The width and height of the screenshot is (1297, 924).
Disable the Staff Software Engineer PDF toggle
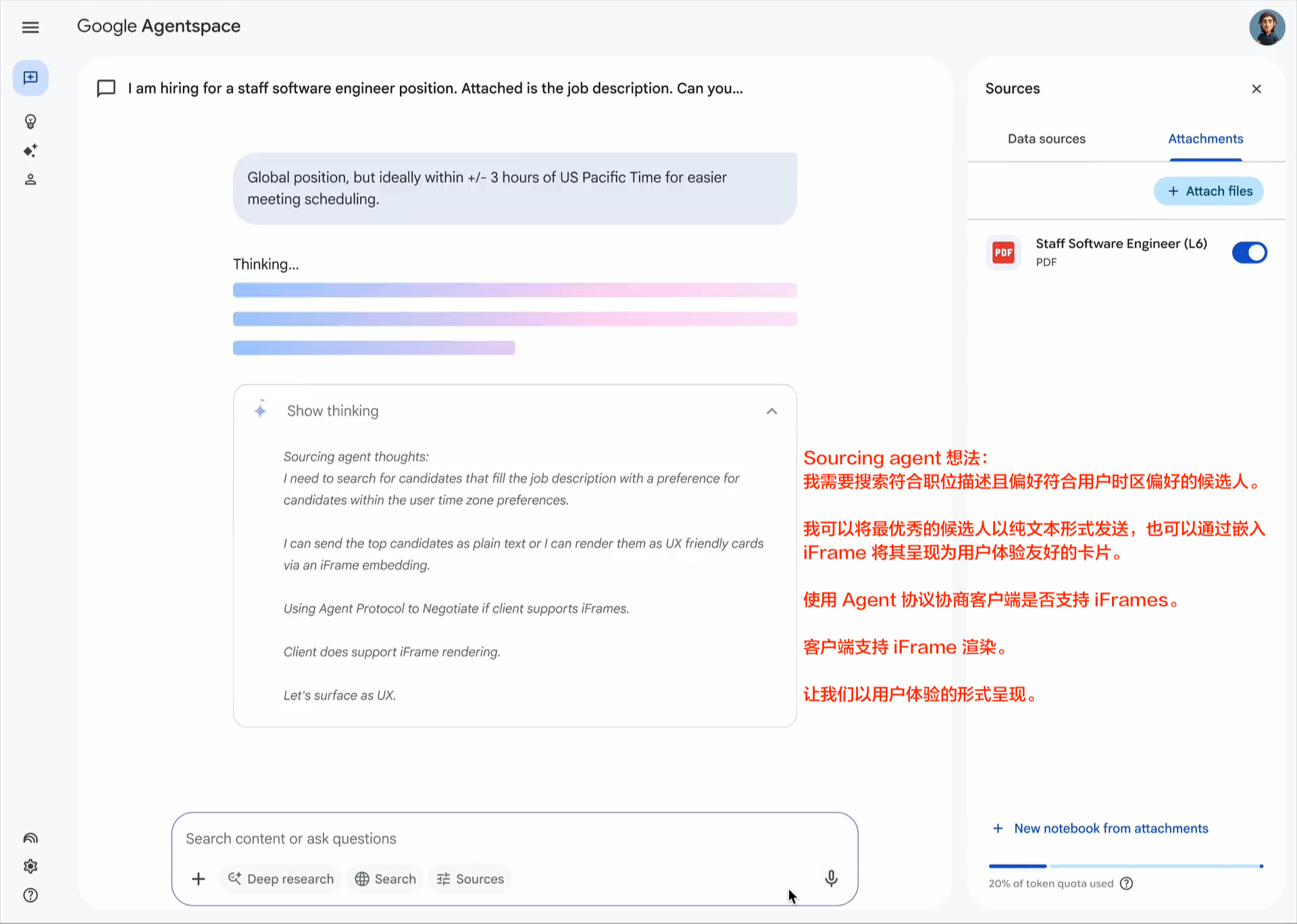[x=1249, y=253]
